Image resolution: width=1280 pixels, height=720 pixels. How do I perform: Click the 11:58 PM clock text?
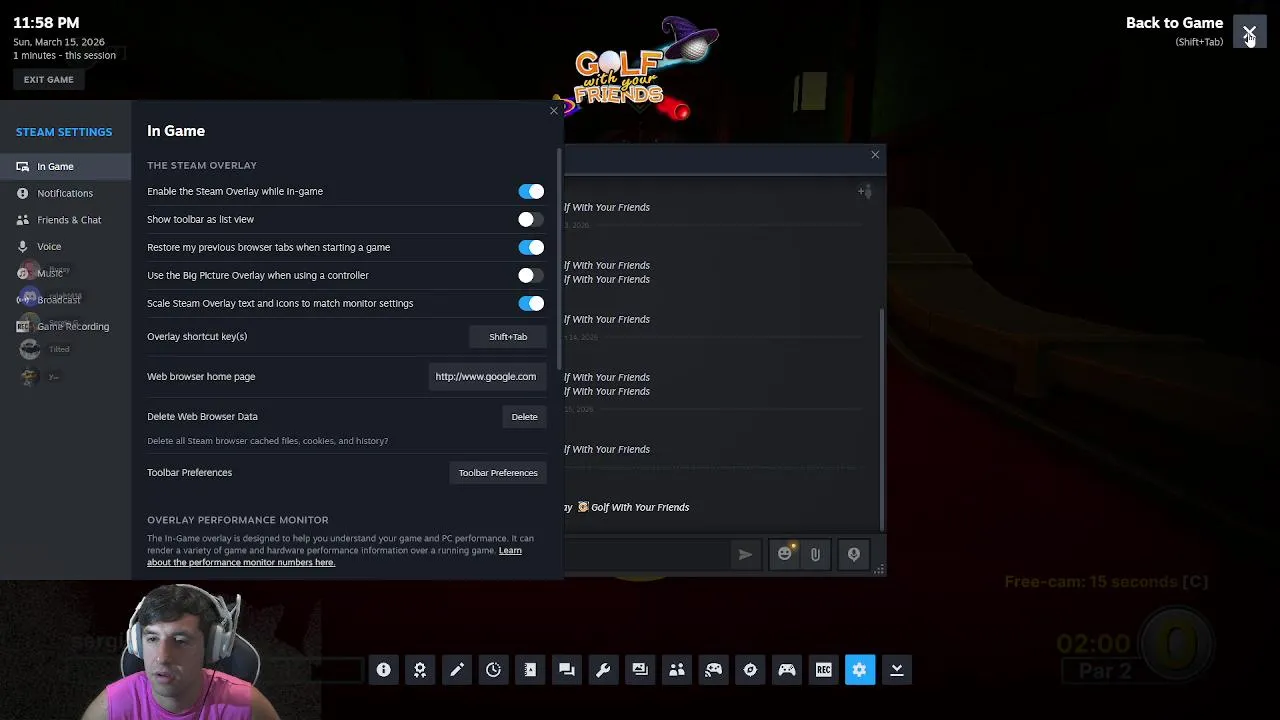click(x=46, y=23)
